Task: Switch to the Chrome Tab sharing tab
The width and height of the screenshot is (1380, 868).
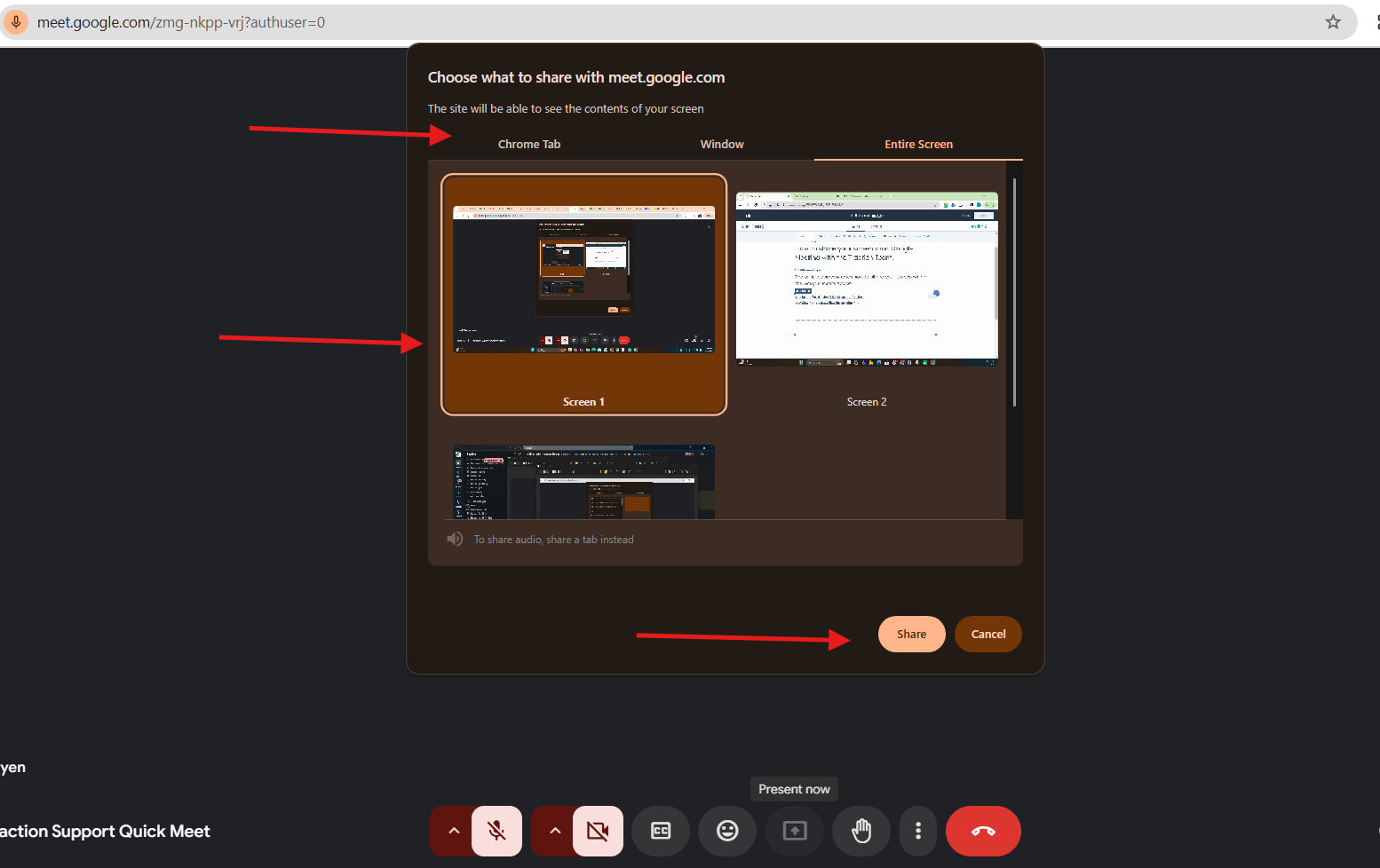Action: point(529,144)
